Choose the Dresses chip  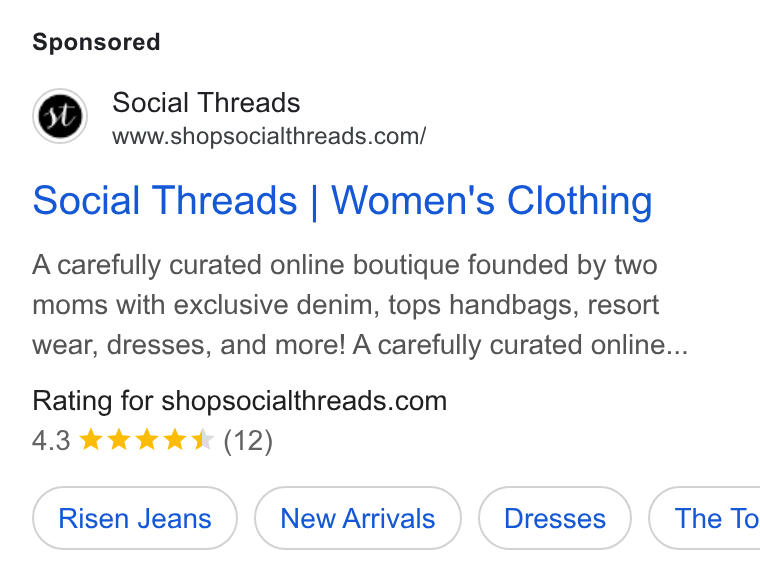[555, 518]
